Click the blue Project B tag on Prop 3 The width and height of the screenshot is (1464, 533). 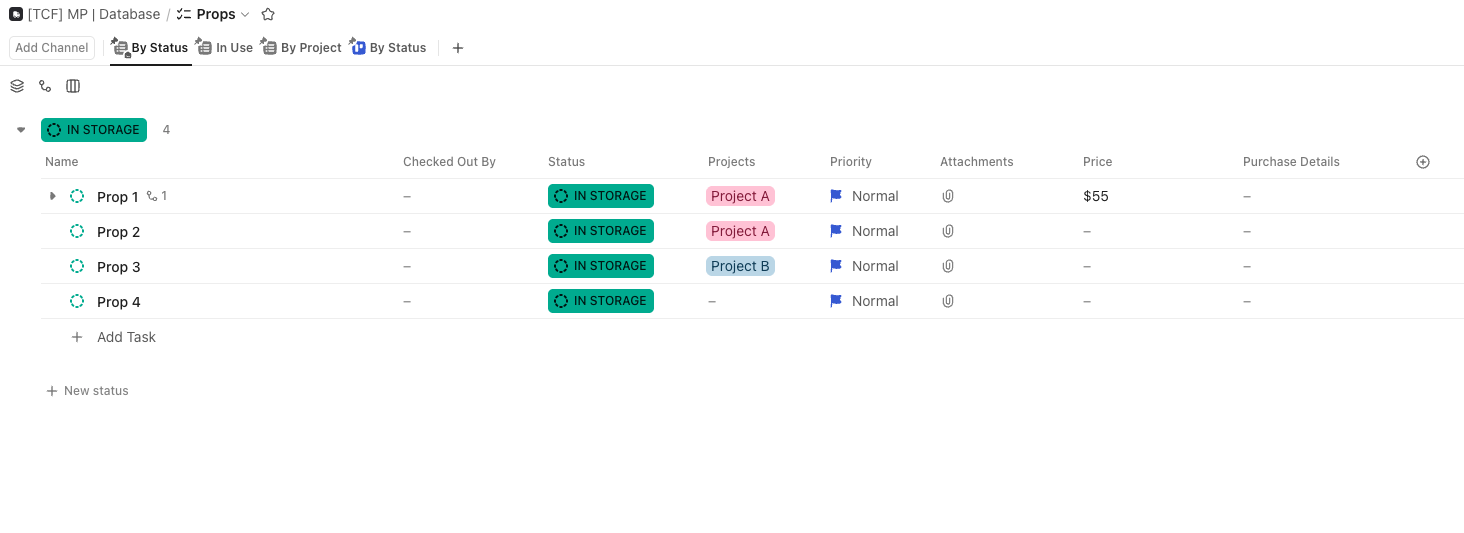740,266
